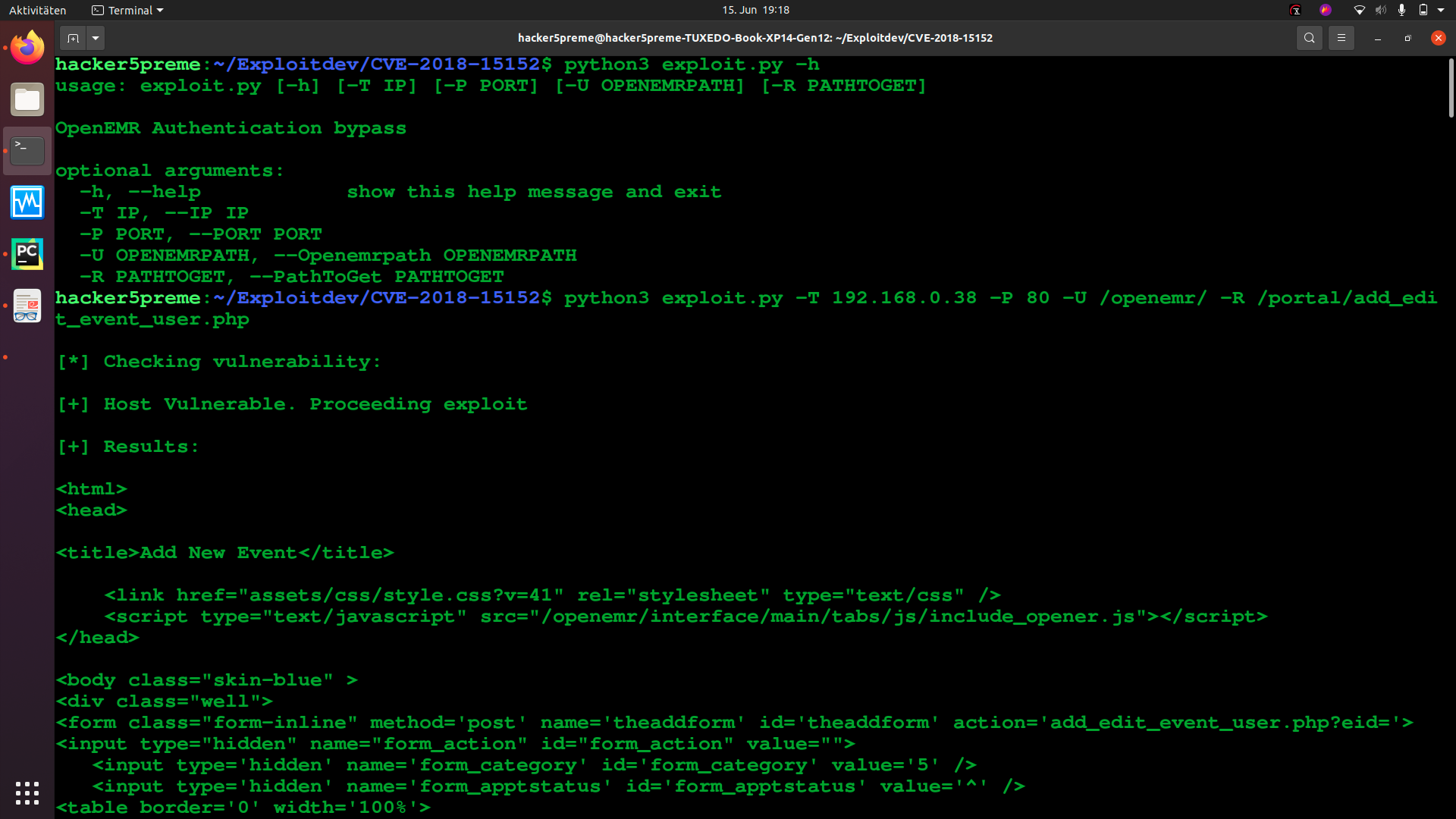Expand the new-tab profile dropdown arrow
The height and width of the screenshot is (819, 1456).
[x=96, y=38]
